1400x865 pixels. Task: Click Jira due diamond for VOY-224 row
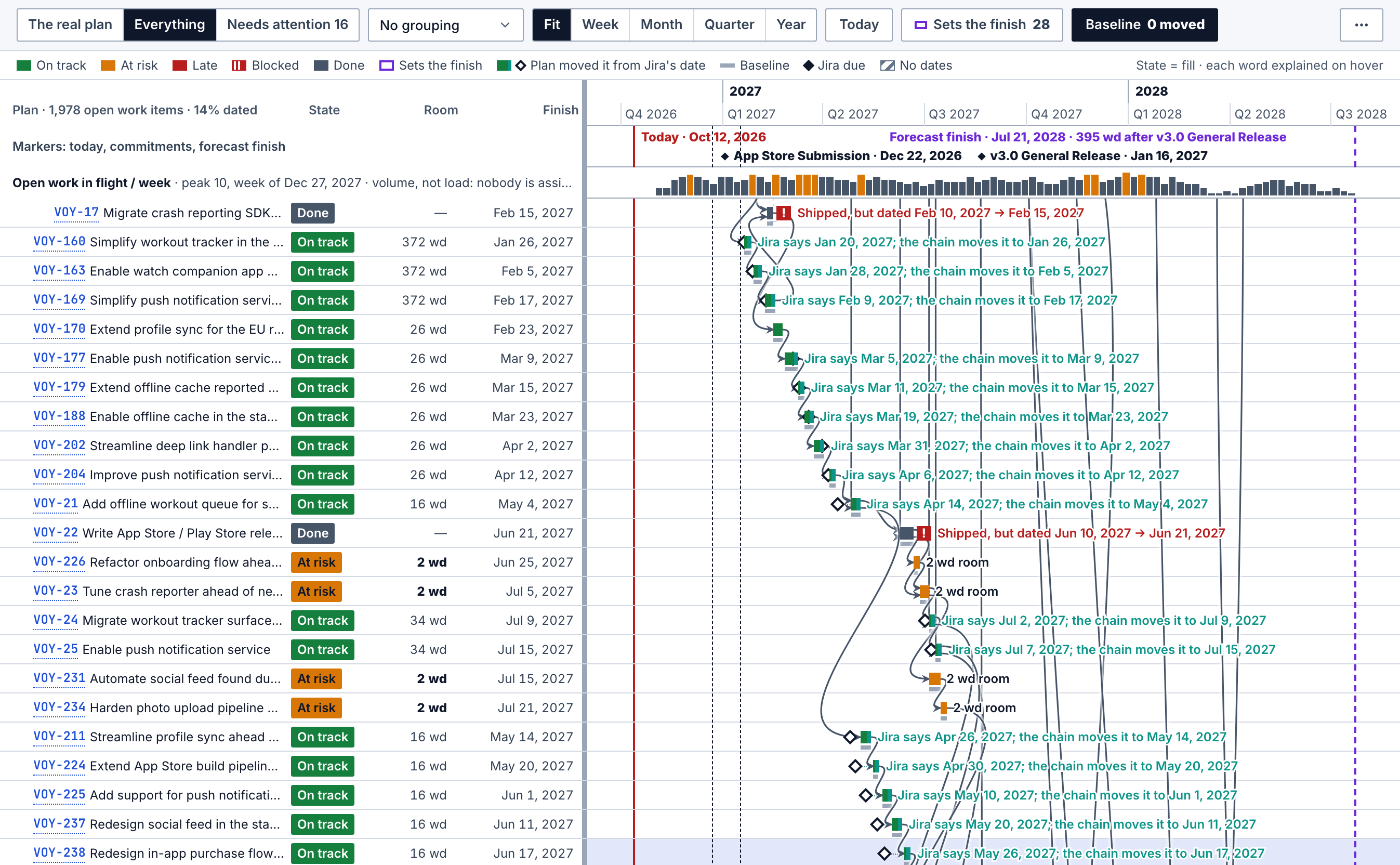(855, 766)
